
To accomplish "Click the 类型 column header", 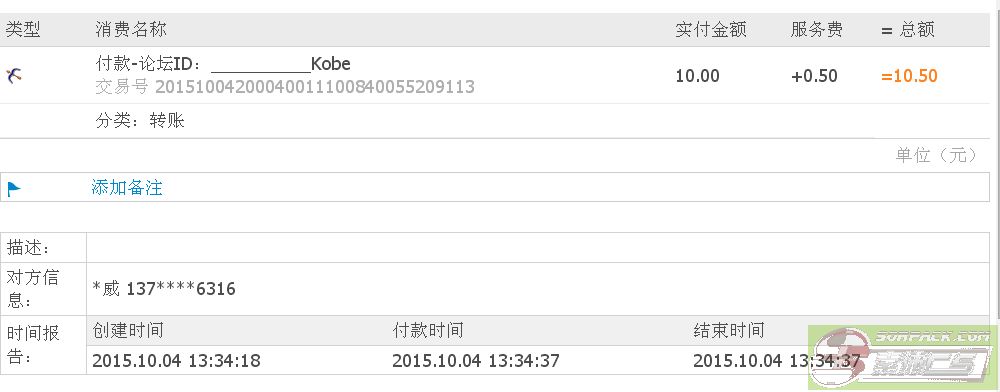I will pyautogui.click(x=23, y=29).
